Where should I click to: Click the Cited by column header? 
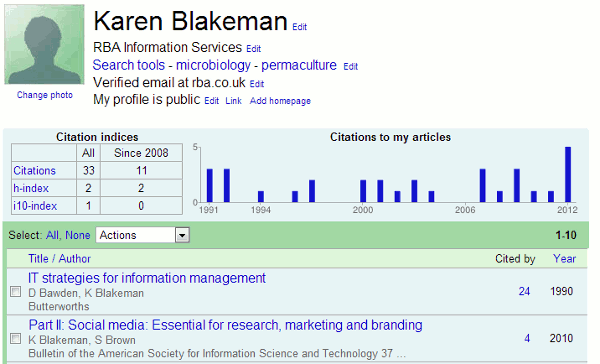[x=515, y=259]
